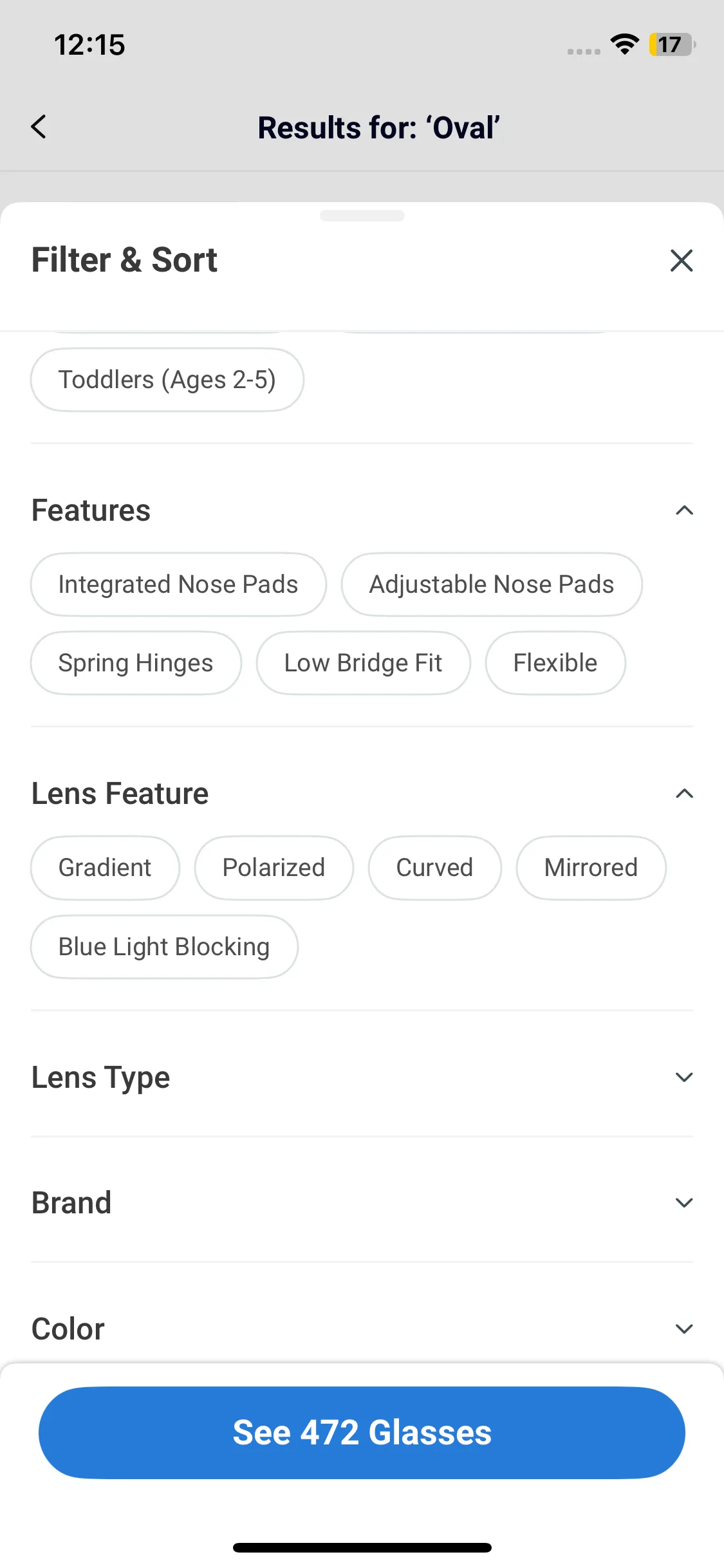The image size is (724, 1568).
Task: Tap the back arrow icon
Action: 39,127
